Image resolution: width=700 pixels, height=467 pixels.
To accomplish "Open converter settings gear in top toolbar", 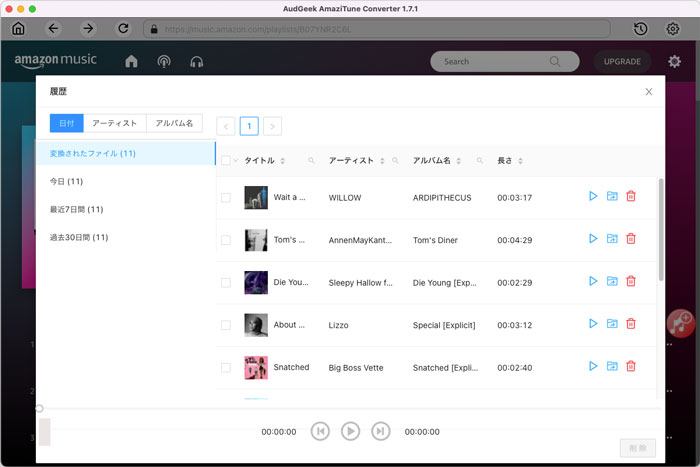I will tap(673, 29).
